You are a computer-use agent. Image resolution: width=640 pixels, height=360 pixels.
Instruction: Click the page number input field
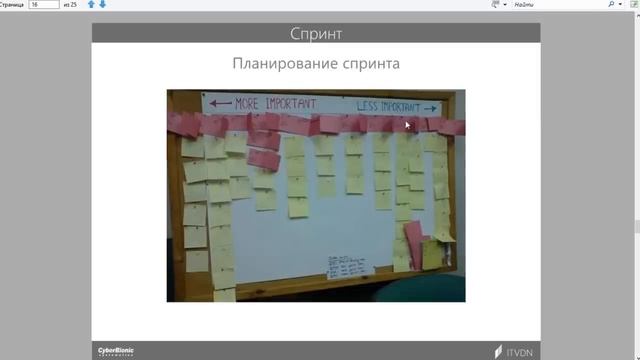(x=44, y=4)
